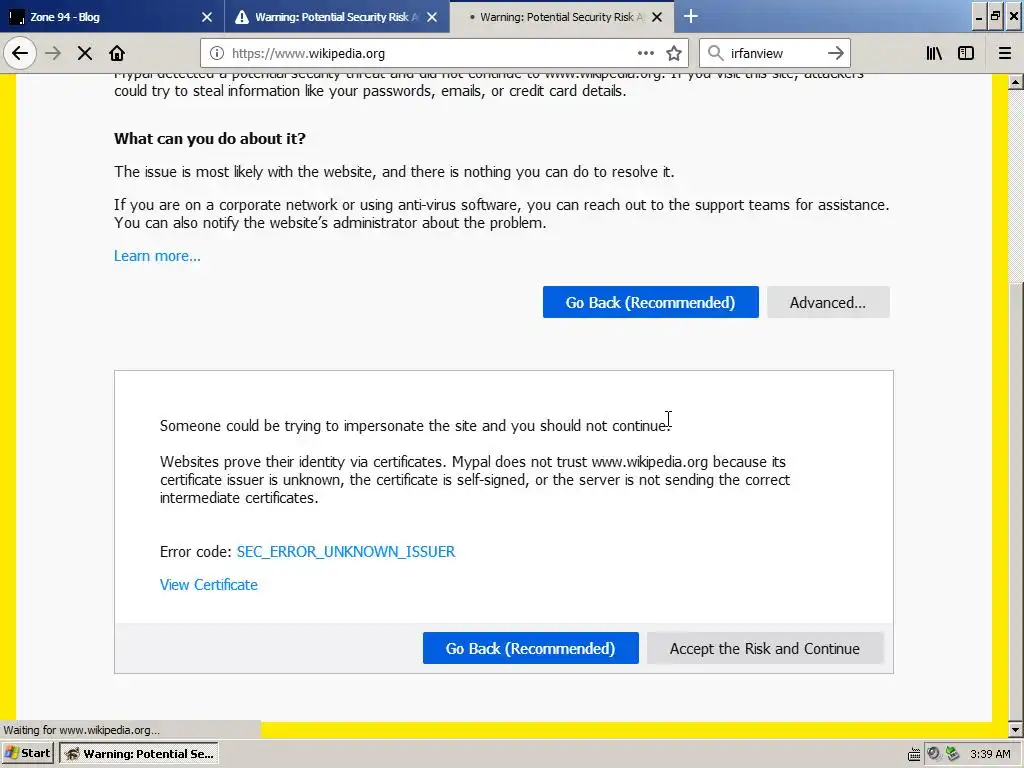Viewport: 1024px width, 768px height.
Task: Open the hamburger application menu
Action: 1005,54
